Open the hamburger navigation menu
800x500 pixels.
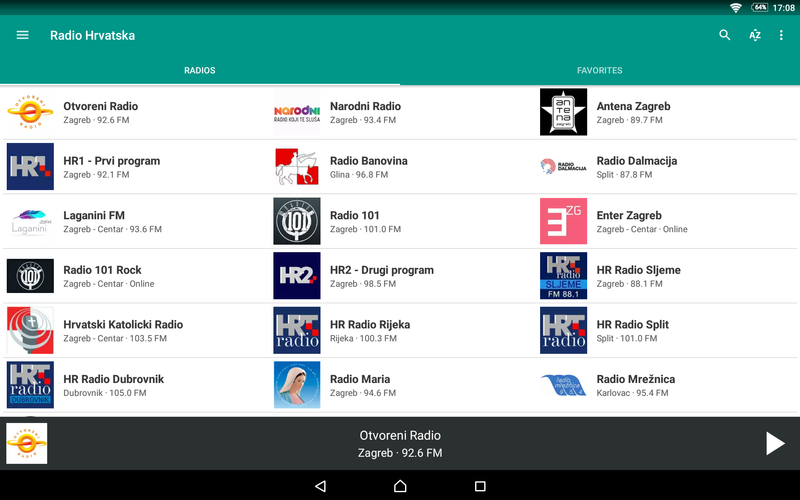[x=22, y=35]
